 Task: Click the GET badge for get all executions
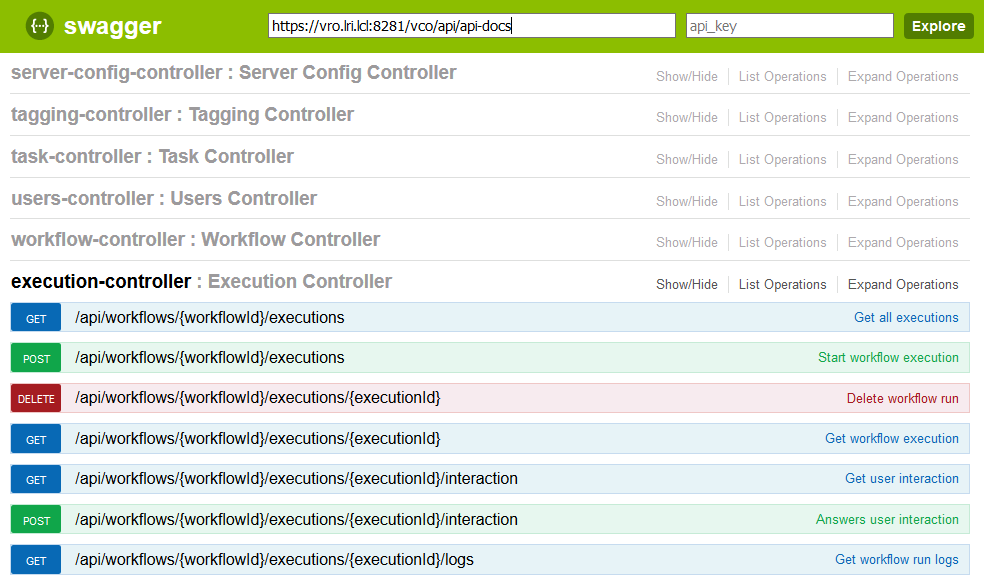tap(35, 317)
